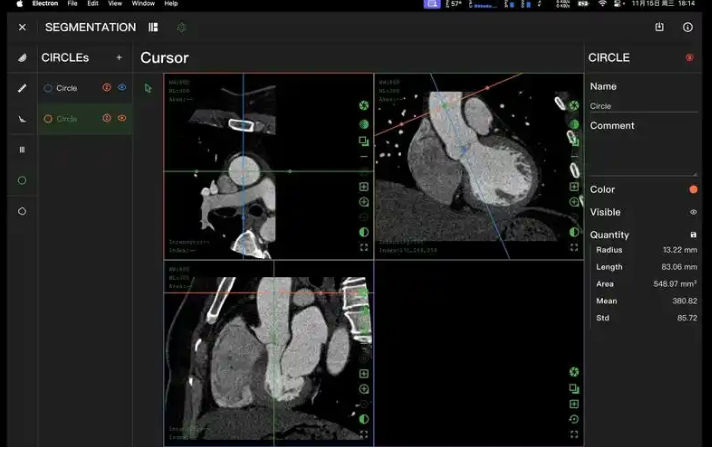Click the aperture icon in the empty 3D view
This screenshot has height=450, width=712.
[574, 372]
